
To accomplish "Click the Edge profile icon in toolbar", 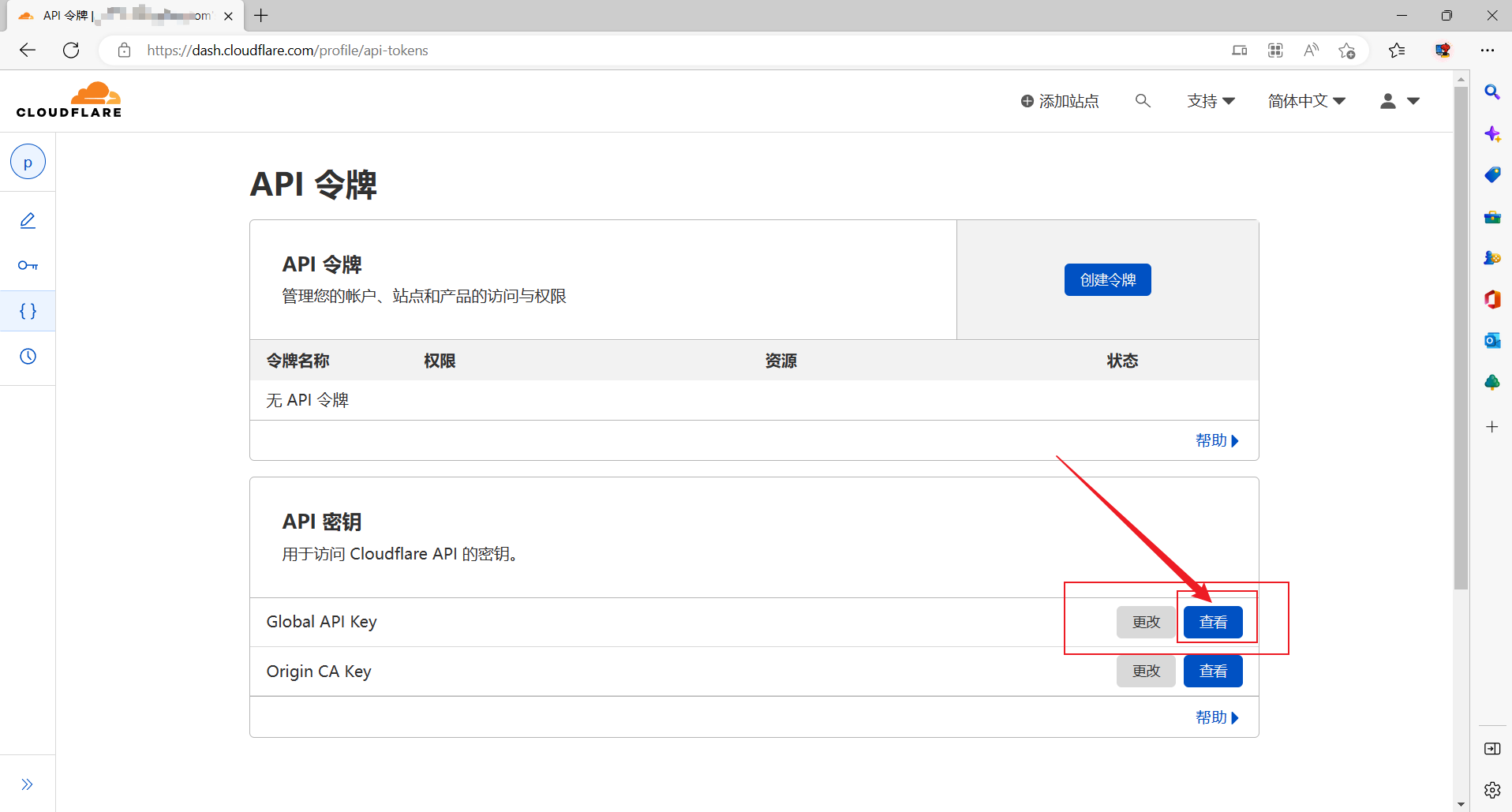I will click(x=1443, y=51).
